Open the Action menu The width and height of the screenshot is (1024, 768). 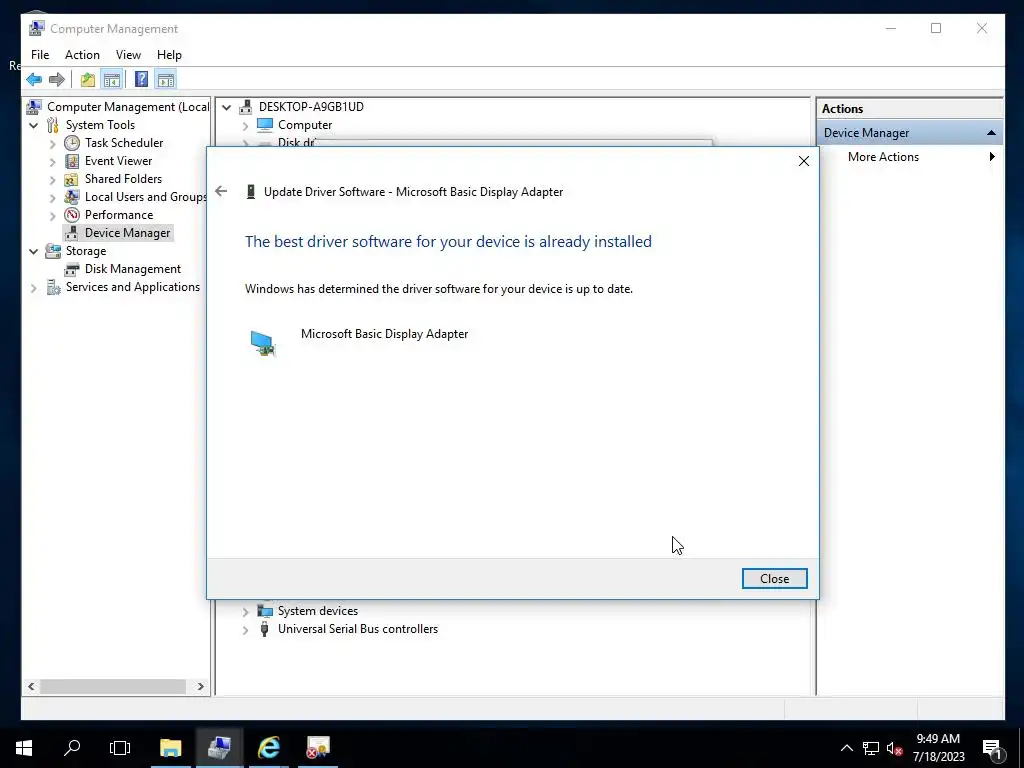point(82,55)
